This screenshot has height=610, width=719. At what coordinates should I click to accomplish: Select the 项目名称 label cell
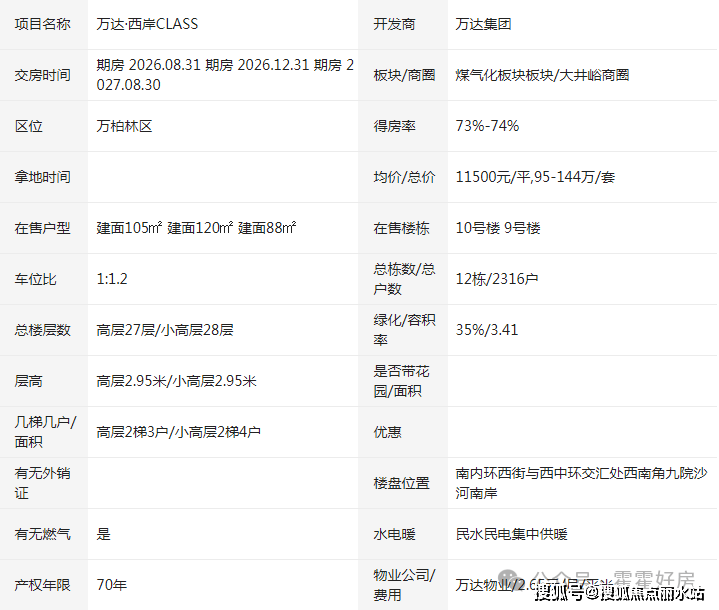coord(43,24)
